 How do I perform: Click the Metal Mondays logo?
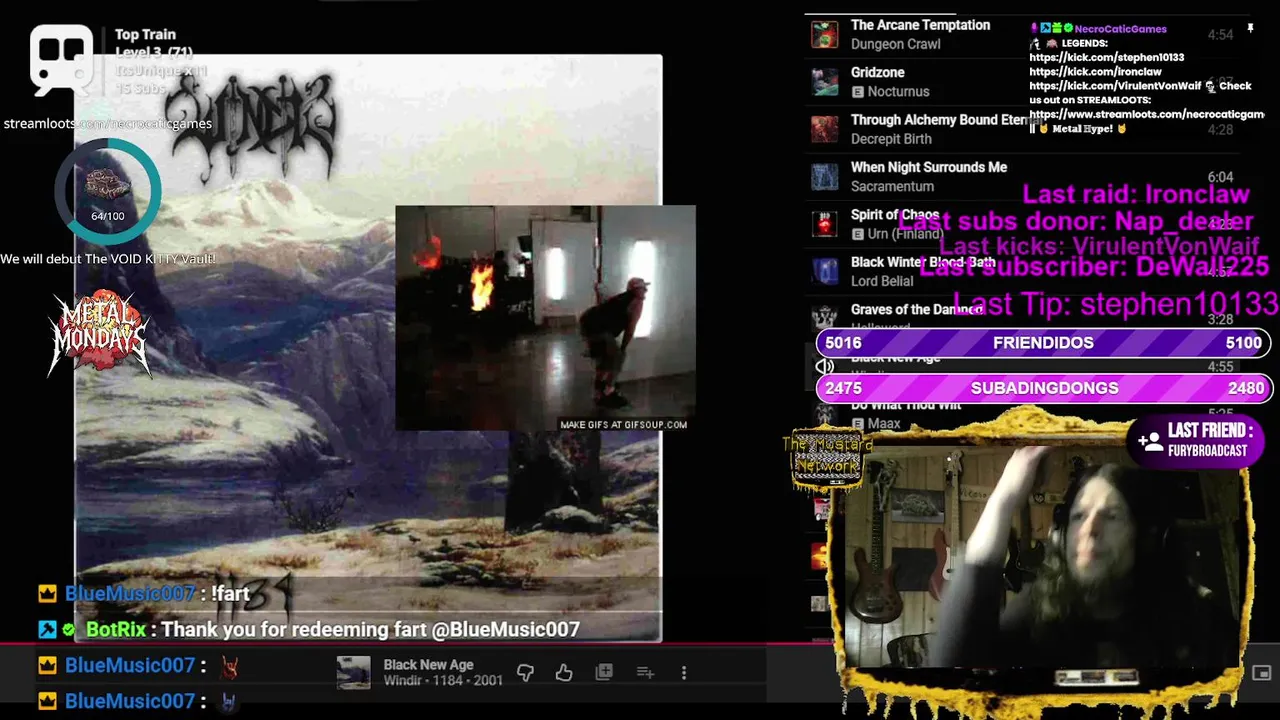point(100,333)
